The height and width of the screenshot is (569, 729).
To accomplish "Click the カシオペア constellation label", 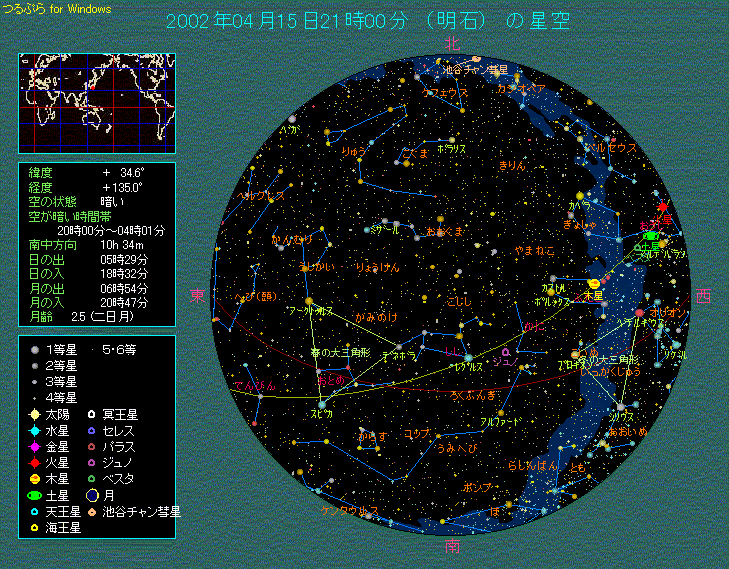I will 521,88.
